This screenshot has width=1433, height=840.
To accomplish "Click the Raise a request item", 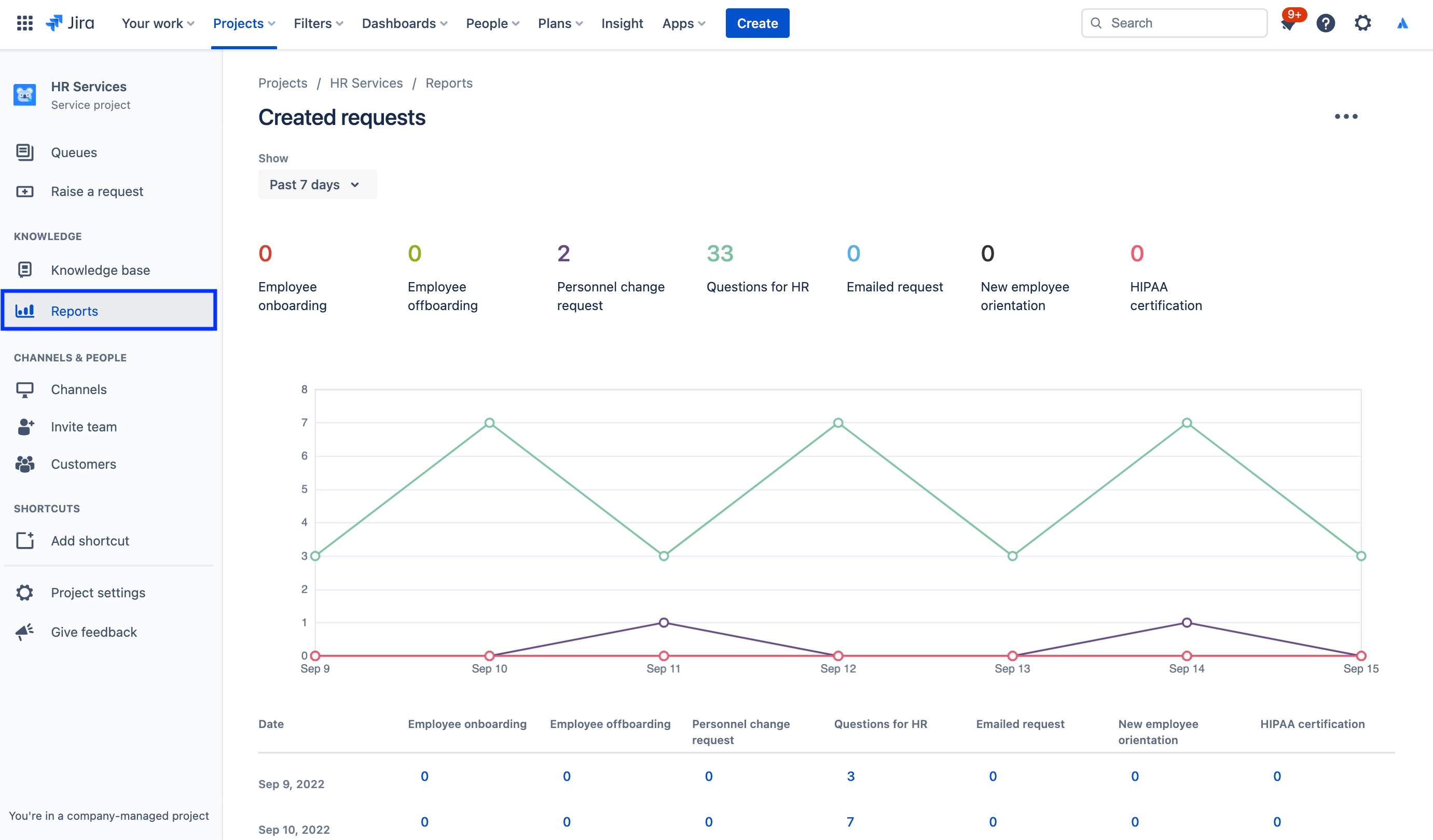I will pos(97,191).
